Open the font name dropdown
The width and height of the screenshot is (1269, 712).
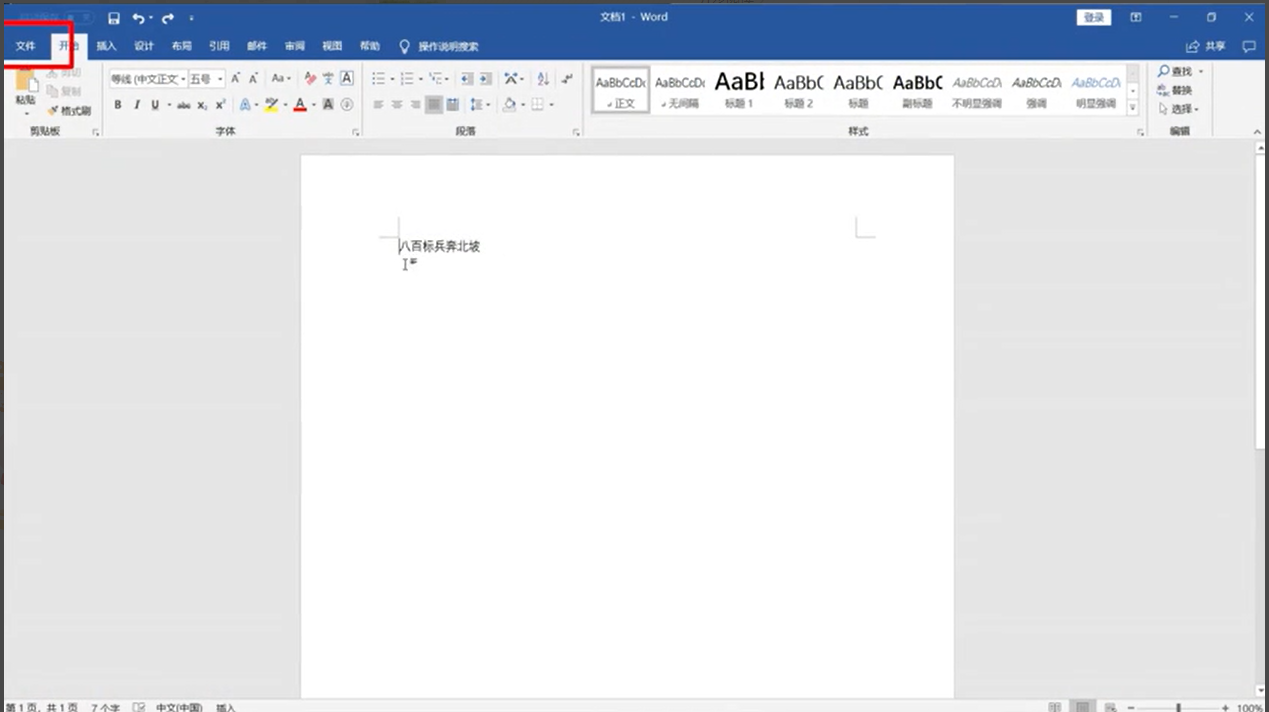146,79
